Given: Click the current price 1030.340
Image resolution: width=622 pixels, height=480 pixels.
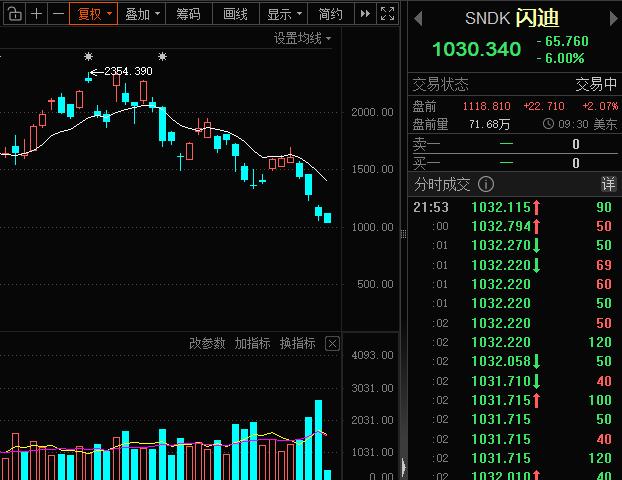Looking at the screenshot, I should coord(476,49).
